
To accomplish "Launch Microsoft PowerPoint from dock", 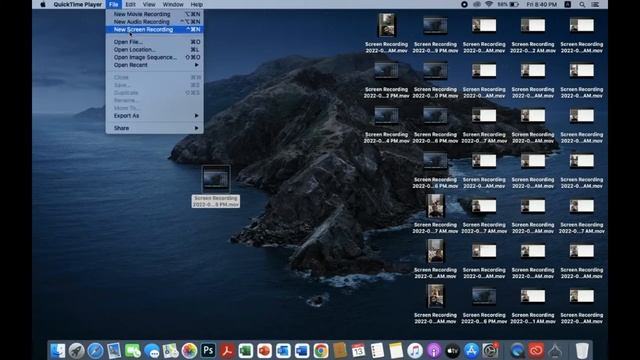I will point(264,351).
